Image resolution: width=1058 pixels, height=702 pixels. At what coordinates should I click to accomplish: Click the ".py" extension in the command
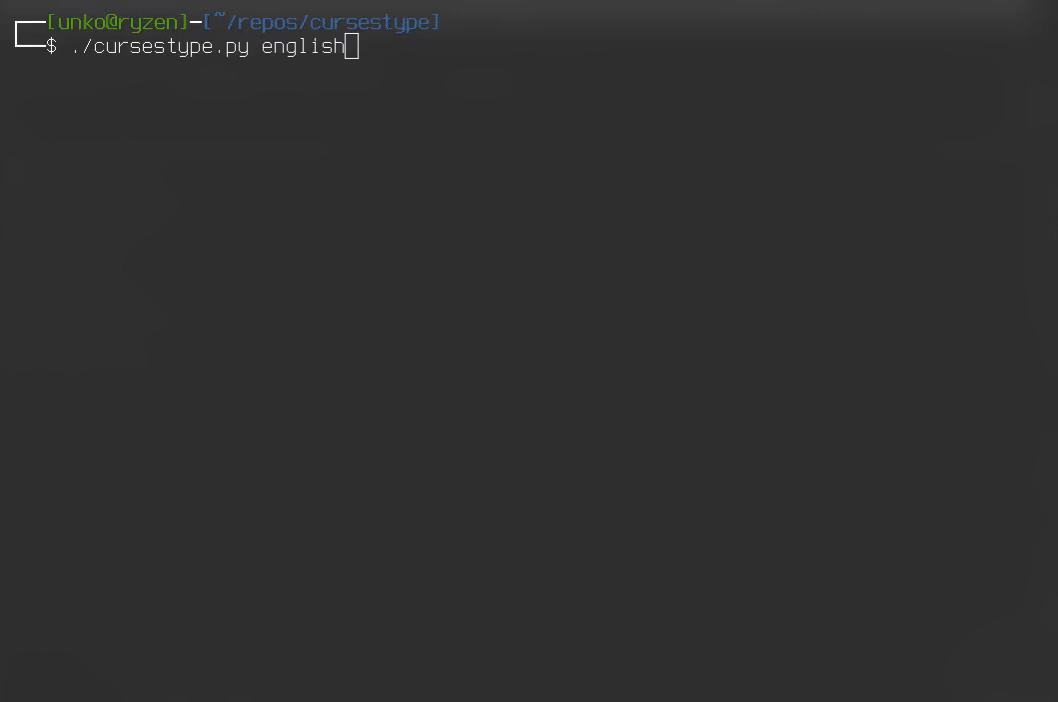(x=231, y=49)
